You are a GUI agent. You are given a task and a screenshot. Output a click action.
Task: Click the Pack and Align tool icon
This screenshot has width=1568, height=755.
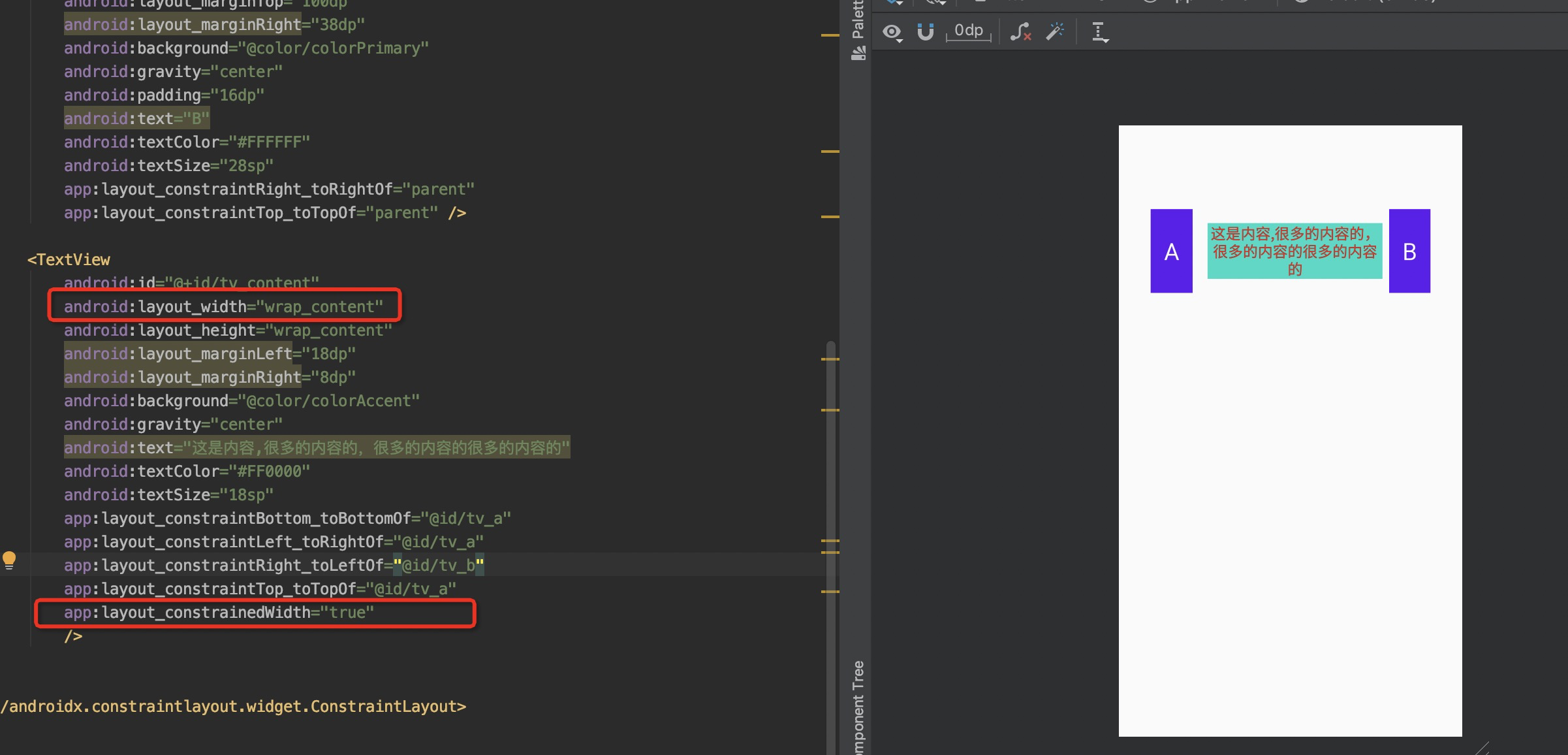1099,31
